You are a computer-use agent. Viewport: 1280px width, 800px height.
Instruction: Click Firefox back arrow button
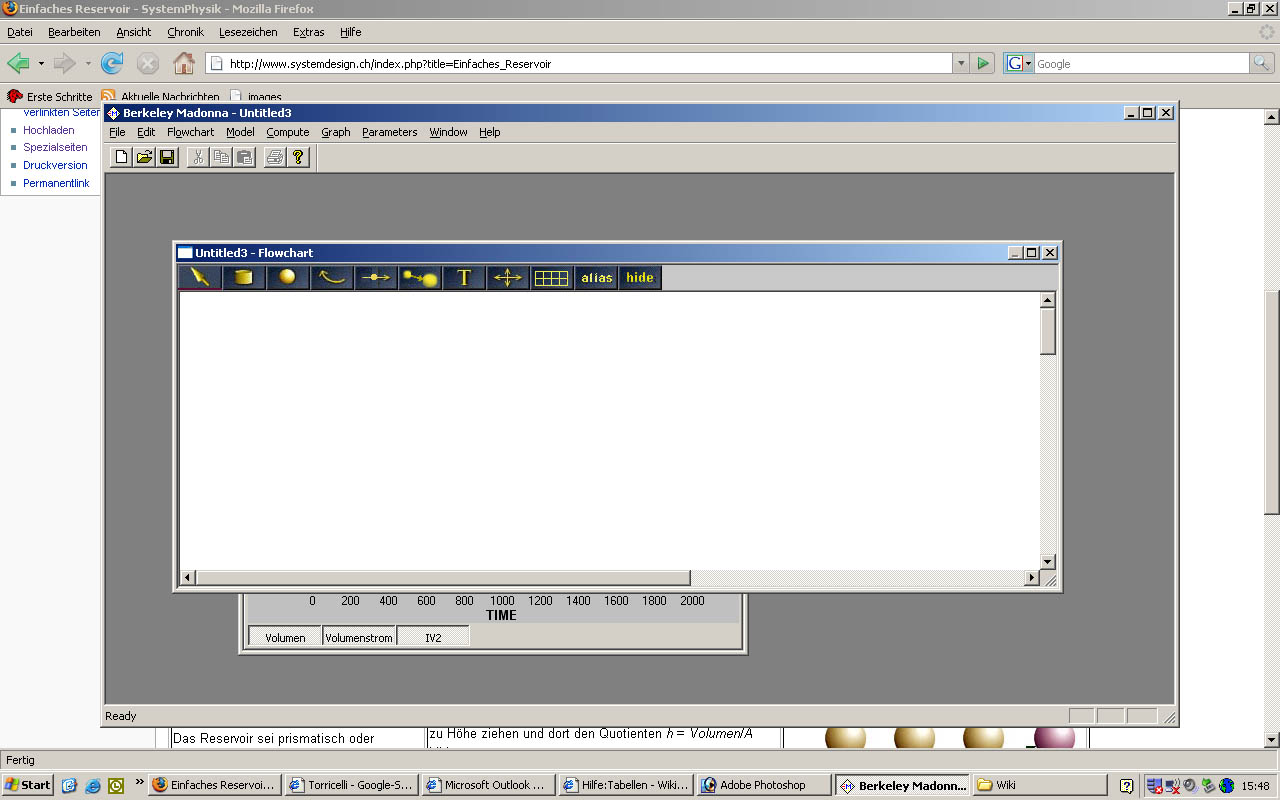click(x=19, y=63)
